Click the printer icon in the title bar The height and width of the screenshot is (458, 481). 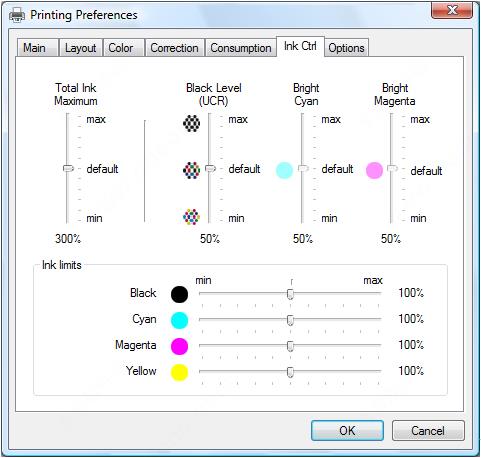[x=17, y=15]
